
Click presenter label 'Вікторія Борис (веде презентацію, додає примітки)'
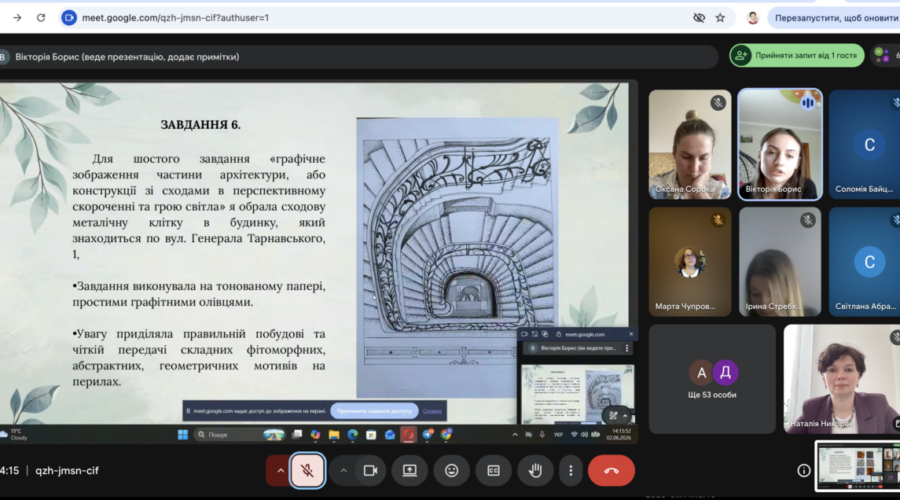(127, 57)
